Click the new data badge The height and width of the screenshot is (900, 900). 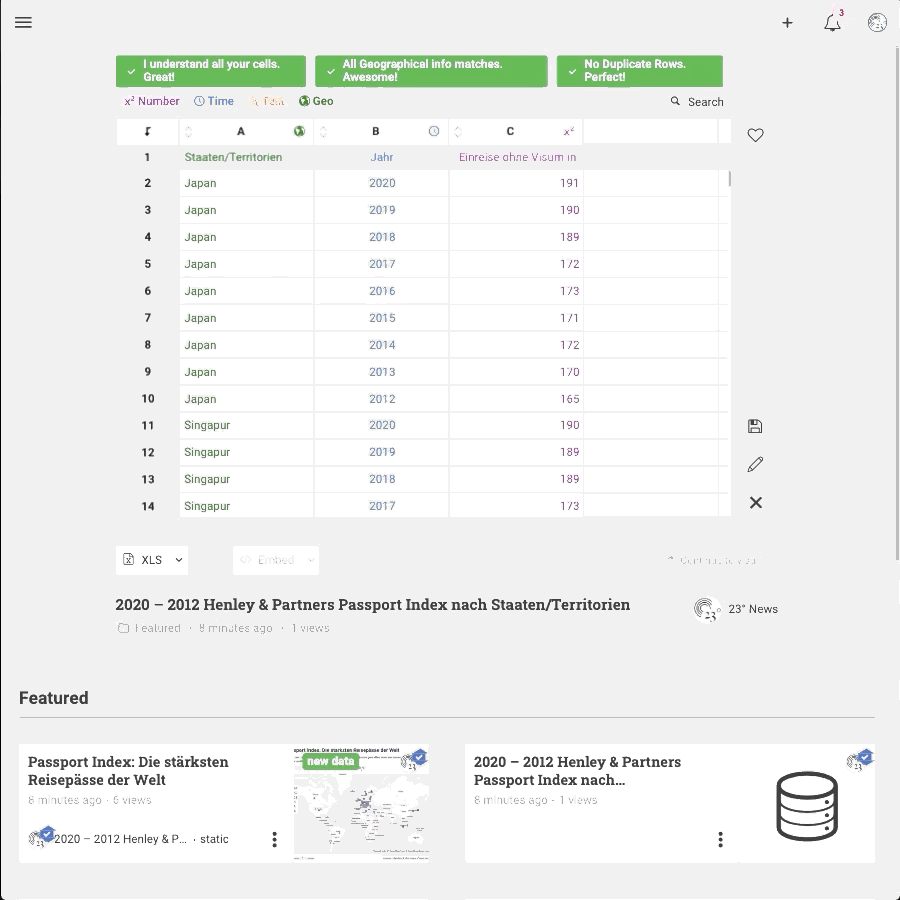pyautogui.click(x=331, y=761)
